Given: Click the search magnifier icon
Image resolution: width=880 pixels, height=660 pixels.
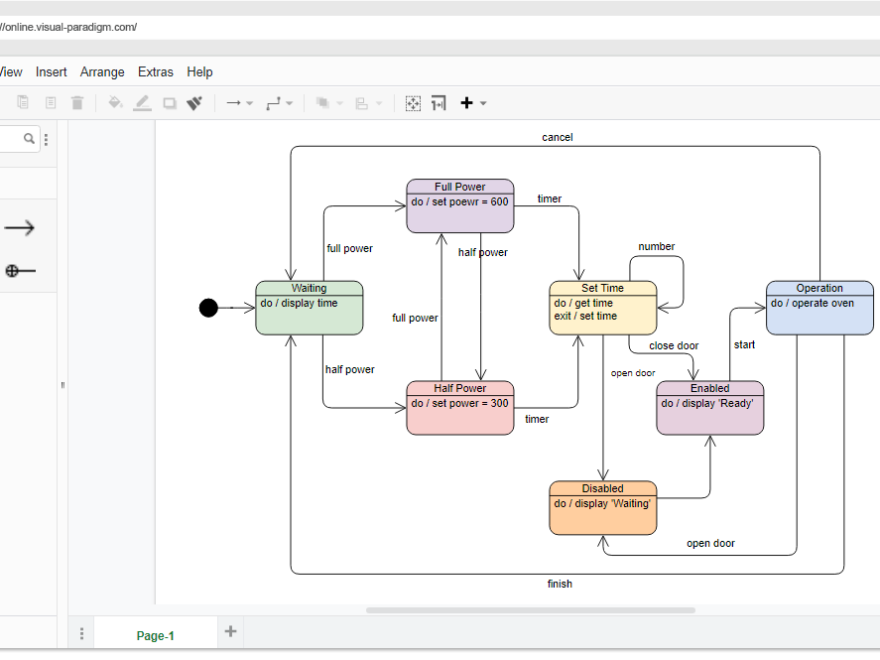Looking at the screenshot, I should (x=28, y=138).
